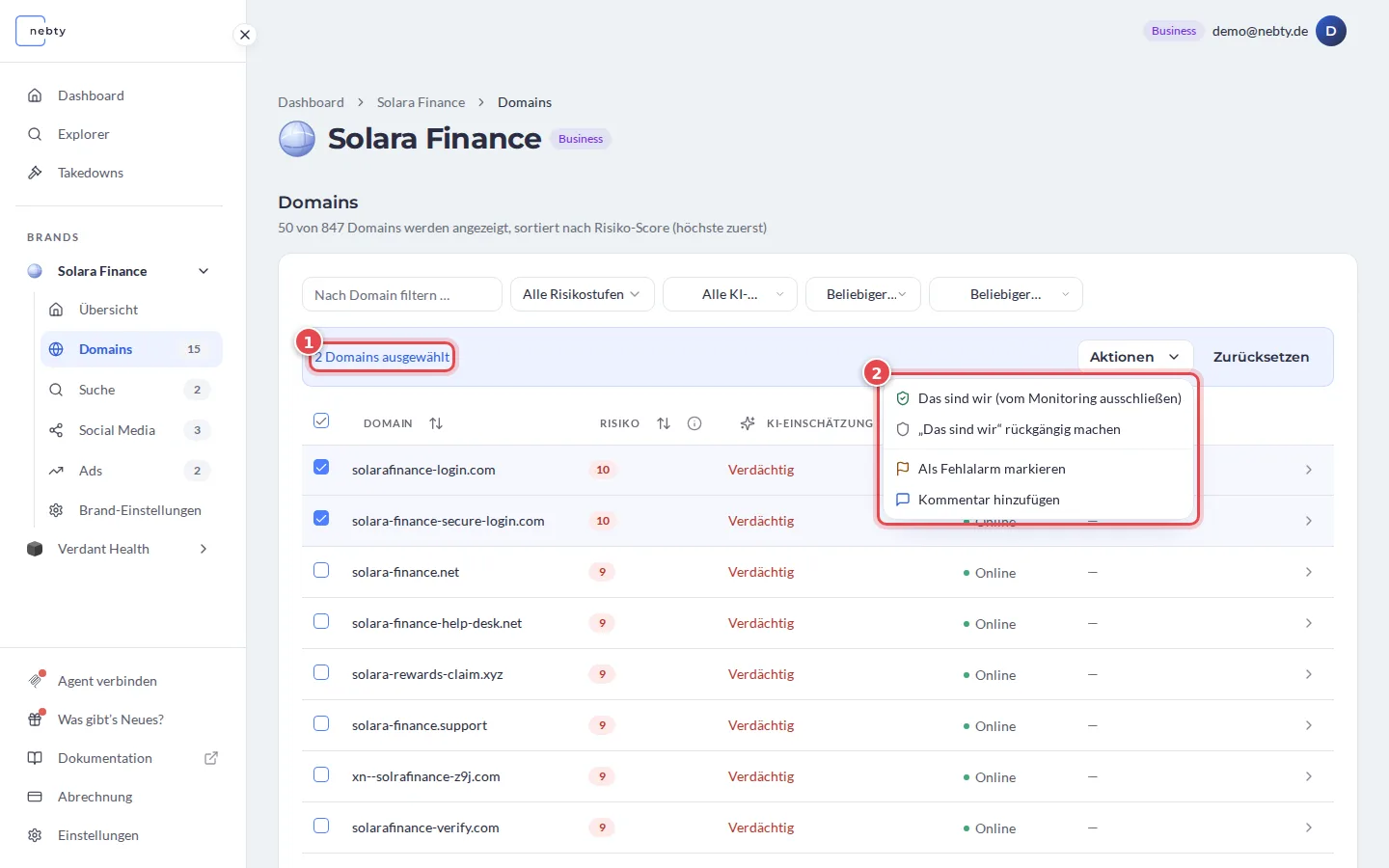Open Was gibt's Neues?

click(x=111, y=719)
